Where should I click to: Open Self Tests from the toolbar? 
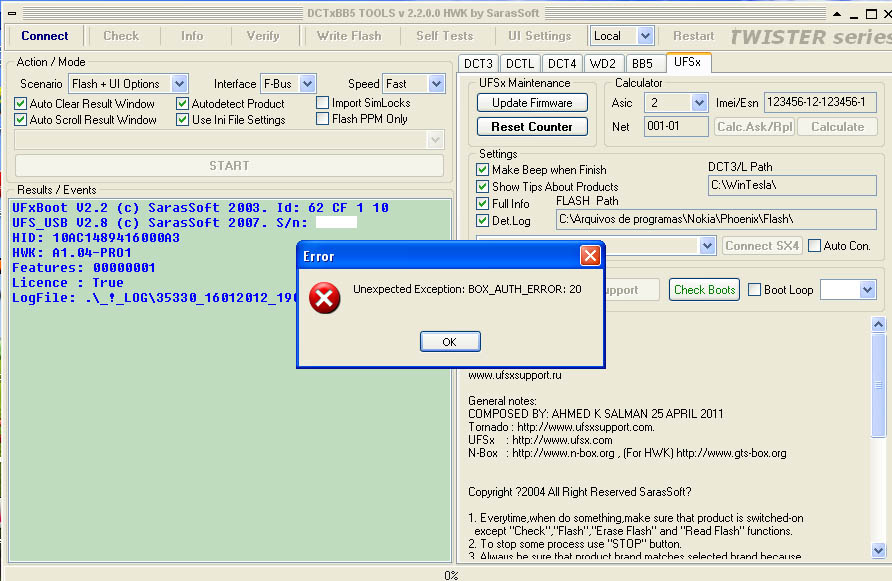(444, 36)
